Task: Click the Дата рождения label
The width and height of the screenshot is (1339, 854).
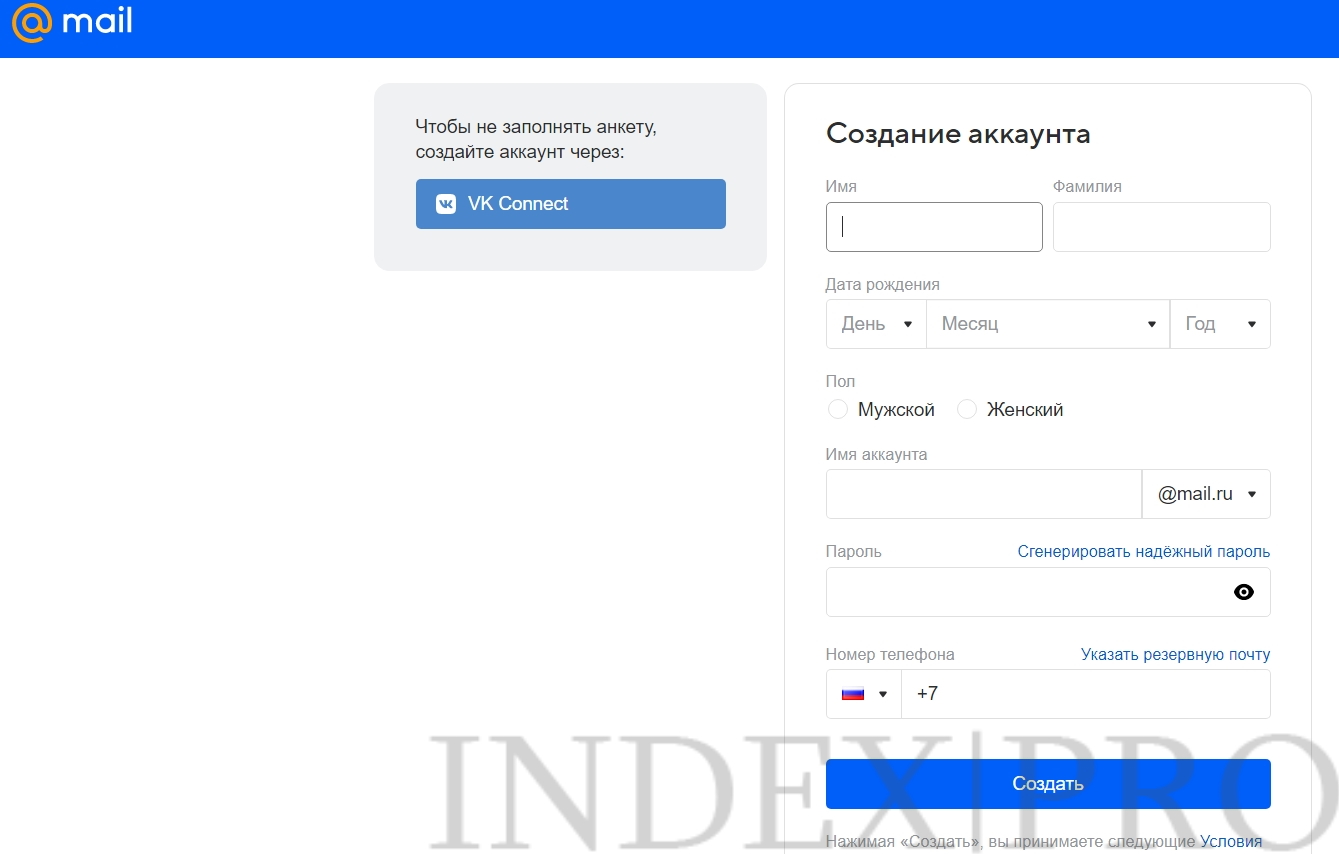Action: [x=883, y=285]
